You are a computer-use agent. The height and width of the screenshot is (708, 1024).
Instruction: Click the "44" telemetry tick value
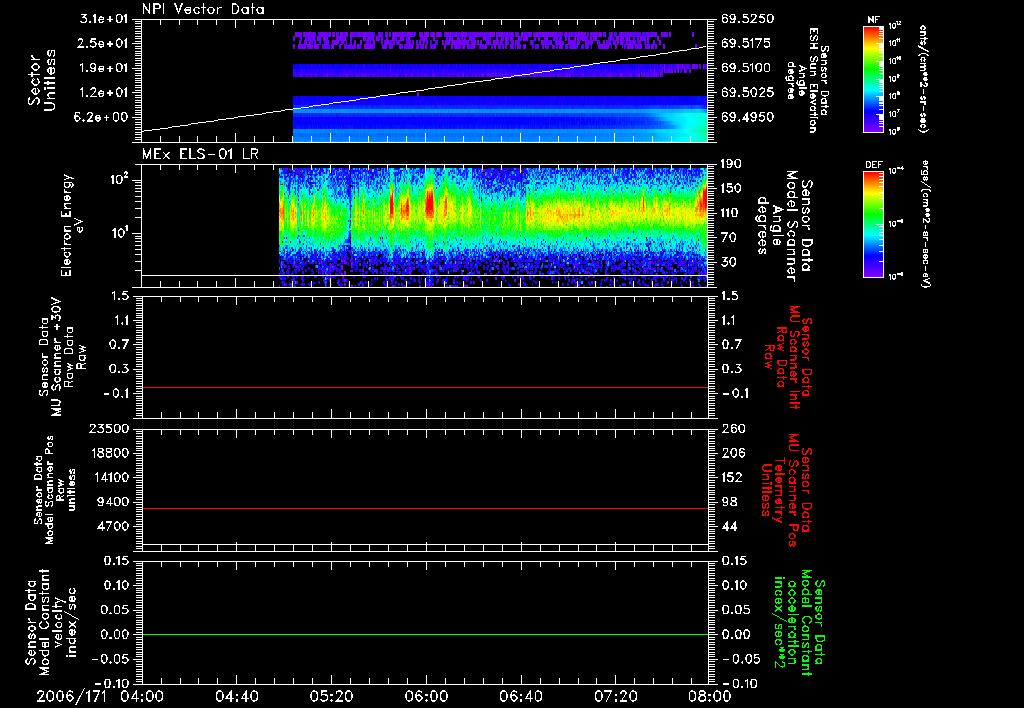(729, 526)
